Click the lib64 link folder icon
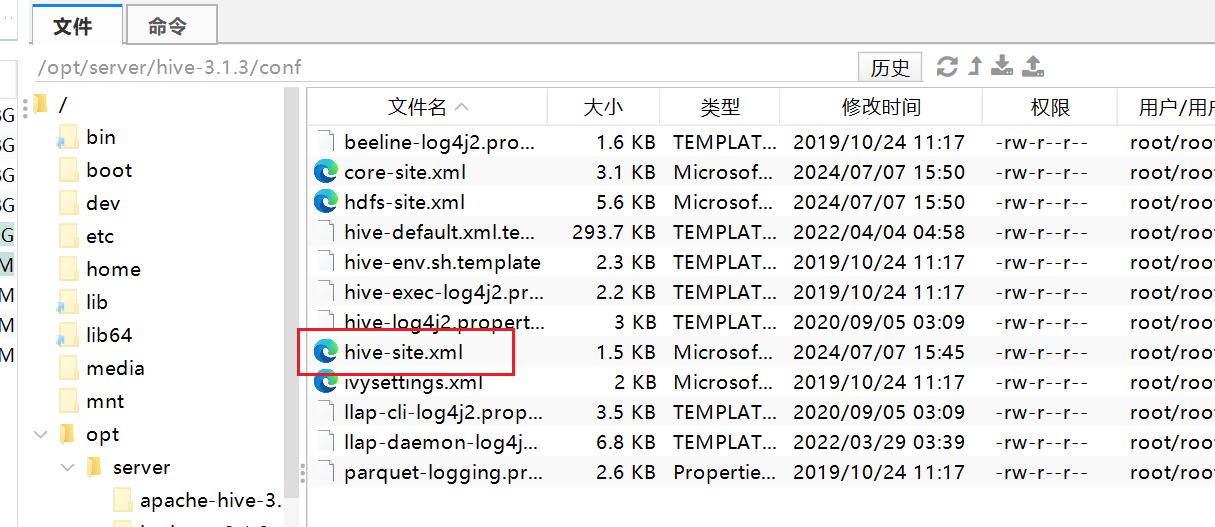 pyautogui.click(x=68, y=336)
